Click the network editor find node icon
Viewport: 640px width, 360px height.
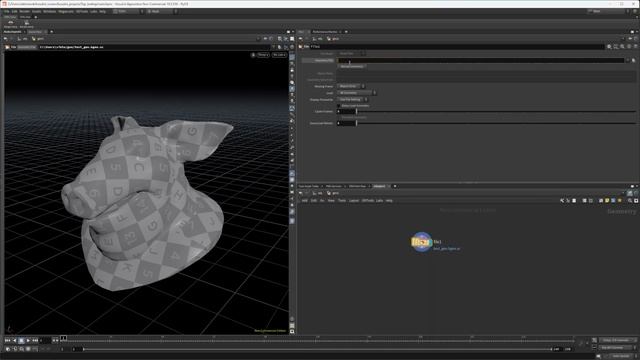click(630, 201)
